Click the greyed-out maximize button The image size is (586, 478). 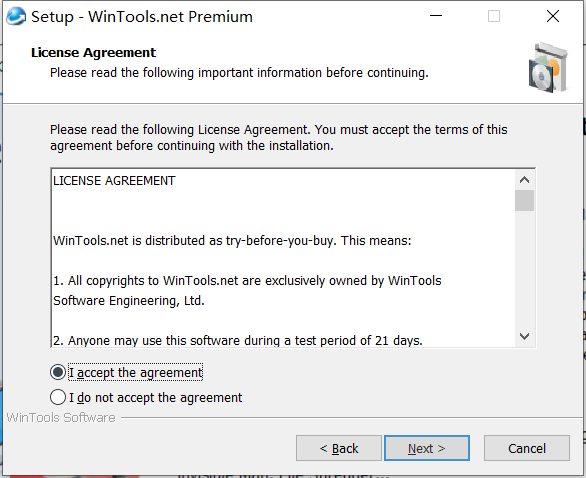point(494,16)
